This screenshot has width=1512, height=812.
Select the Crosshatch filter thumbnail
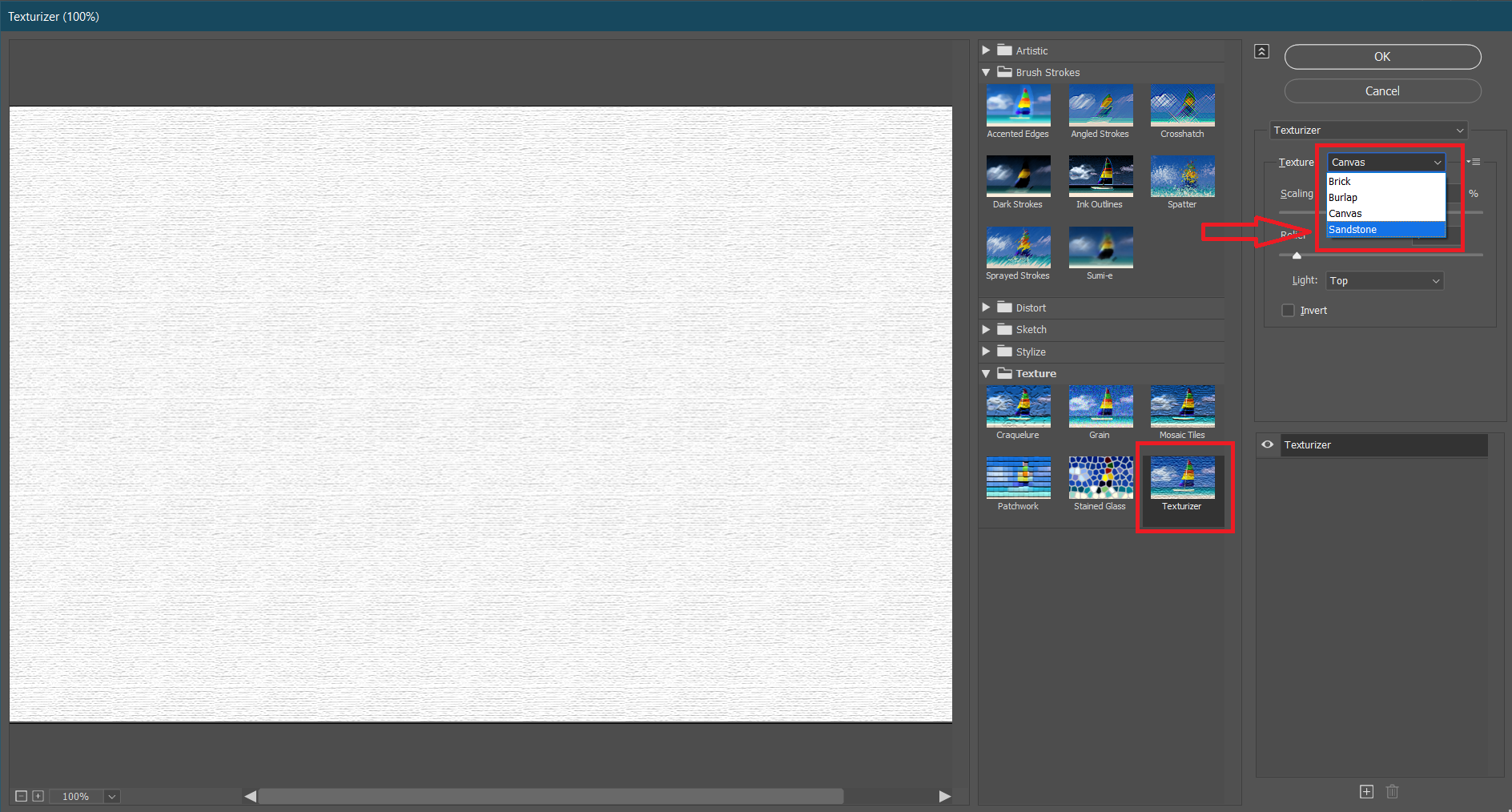pyautogui.click(x=1182, y=106)
